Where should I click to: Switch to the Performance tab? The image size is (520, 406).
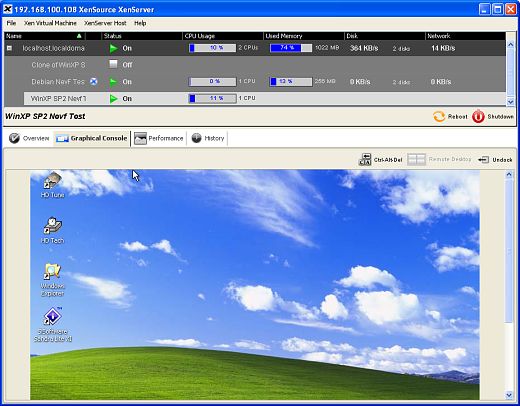coord(159,138)
